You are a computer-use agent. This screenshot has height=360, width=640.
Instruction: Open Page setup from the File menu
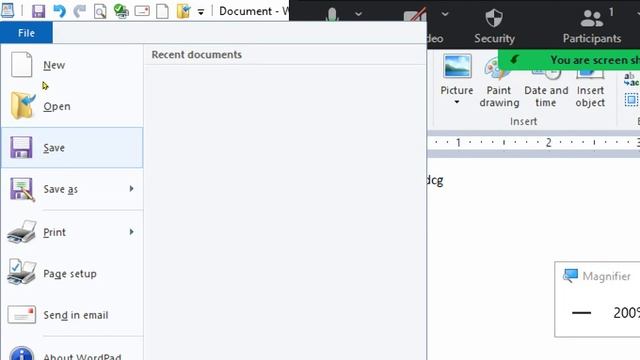72,273
